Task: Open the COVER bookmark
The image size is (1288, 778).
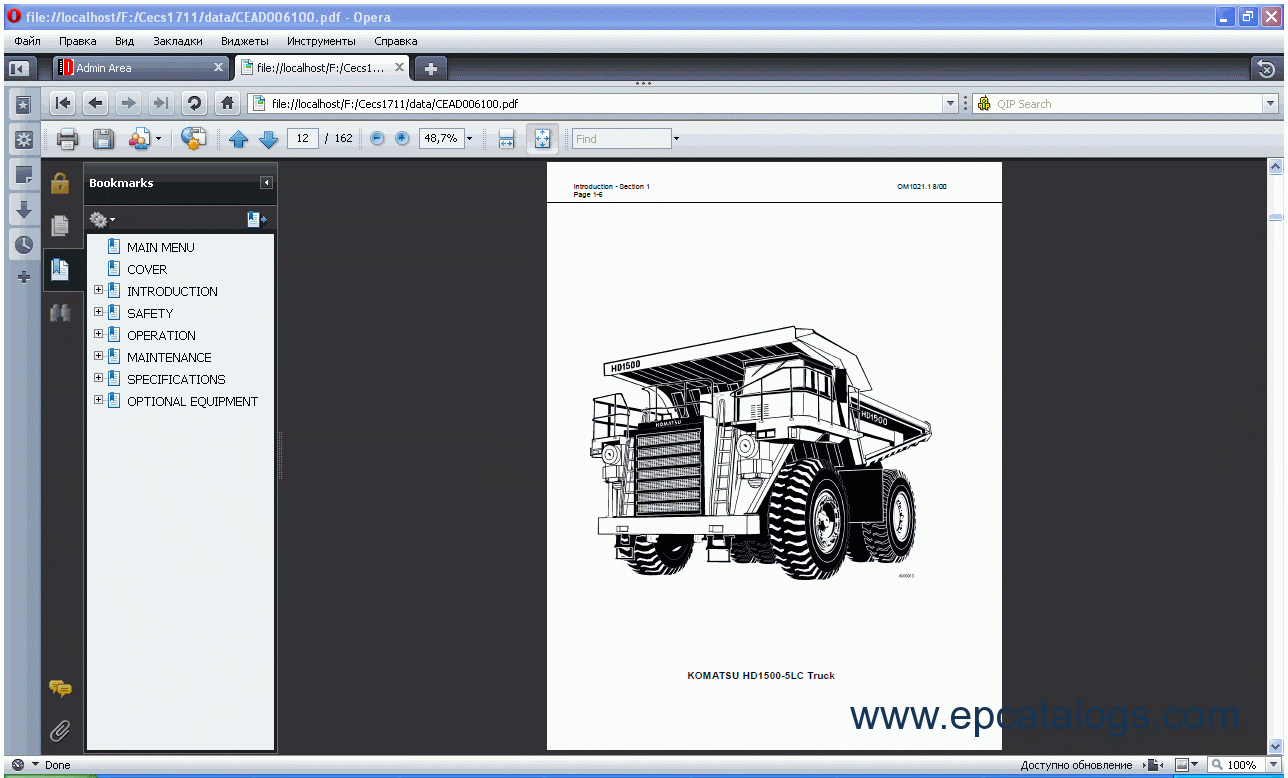Action: click(147, 269)
